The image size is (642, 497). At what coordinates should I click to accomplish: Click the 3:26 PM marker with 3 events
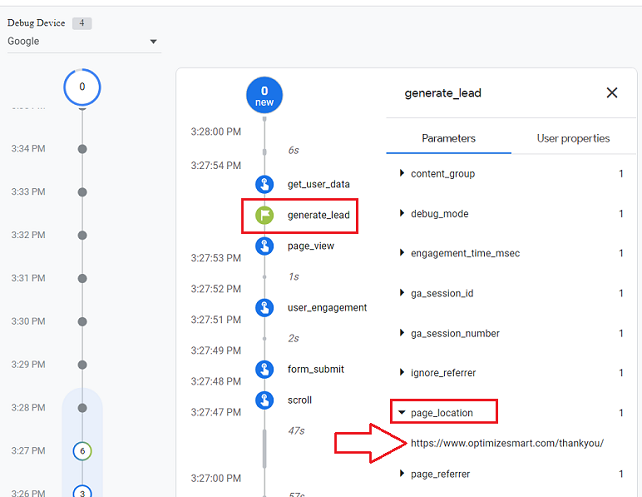point(82,491)
